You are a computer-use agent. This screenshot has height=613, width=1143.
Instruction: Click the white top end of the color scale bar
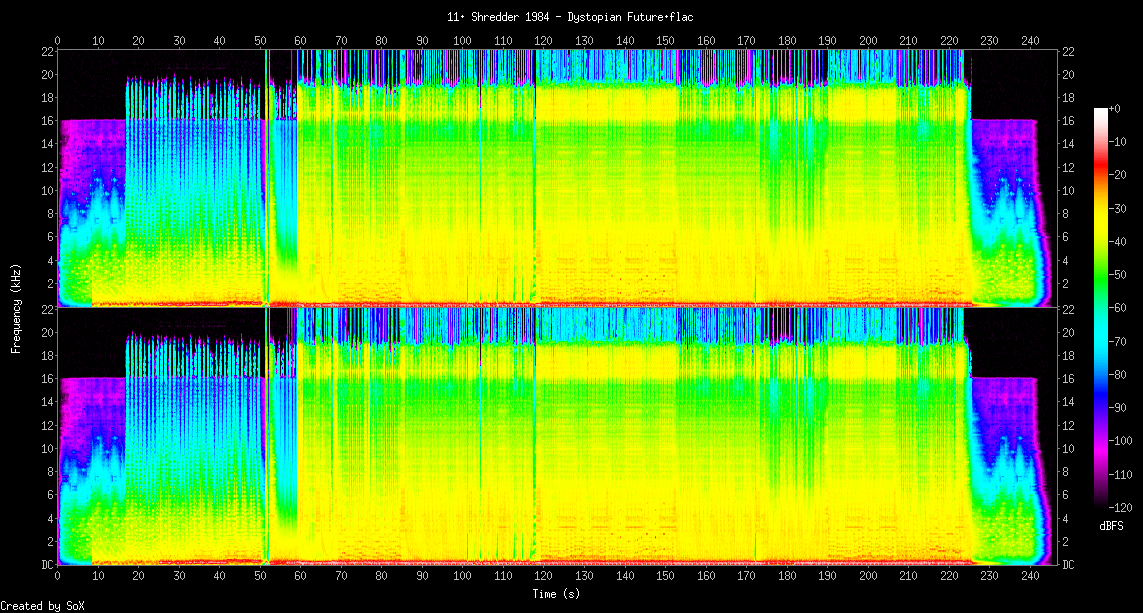(x=1100, y=111)
